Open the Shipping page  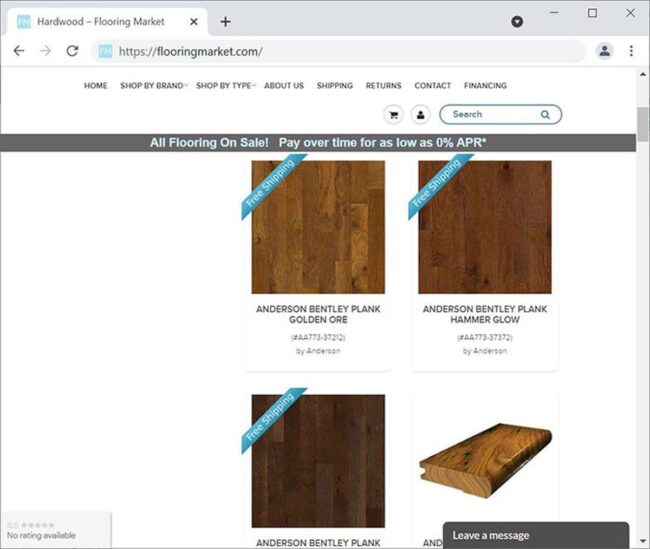pyautogui.click(x=335, y=85)
